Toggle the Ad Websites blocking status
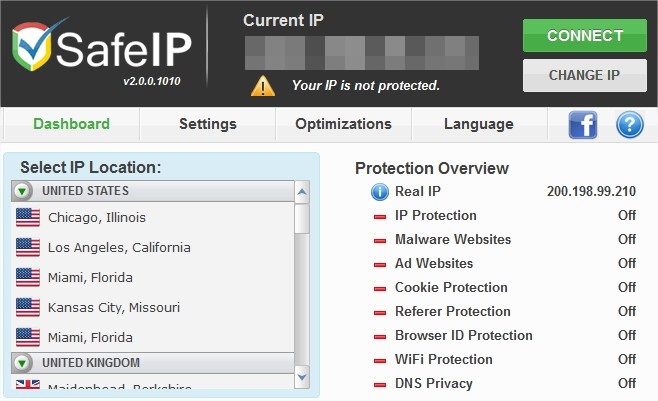 tap(626, 264)
